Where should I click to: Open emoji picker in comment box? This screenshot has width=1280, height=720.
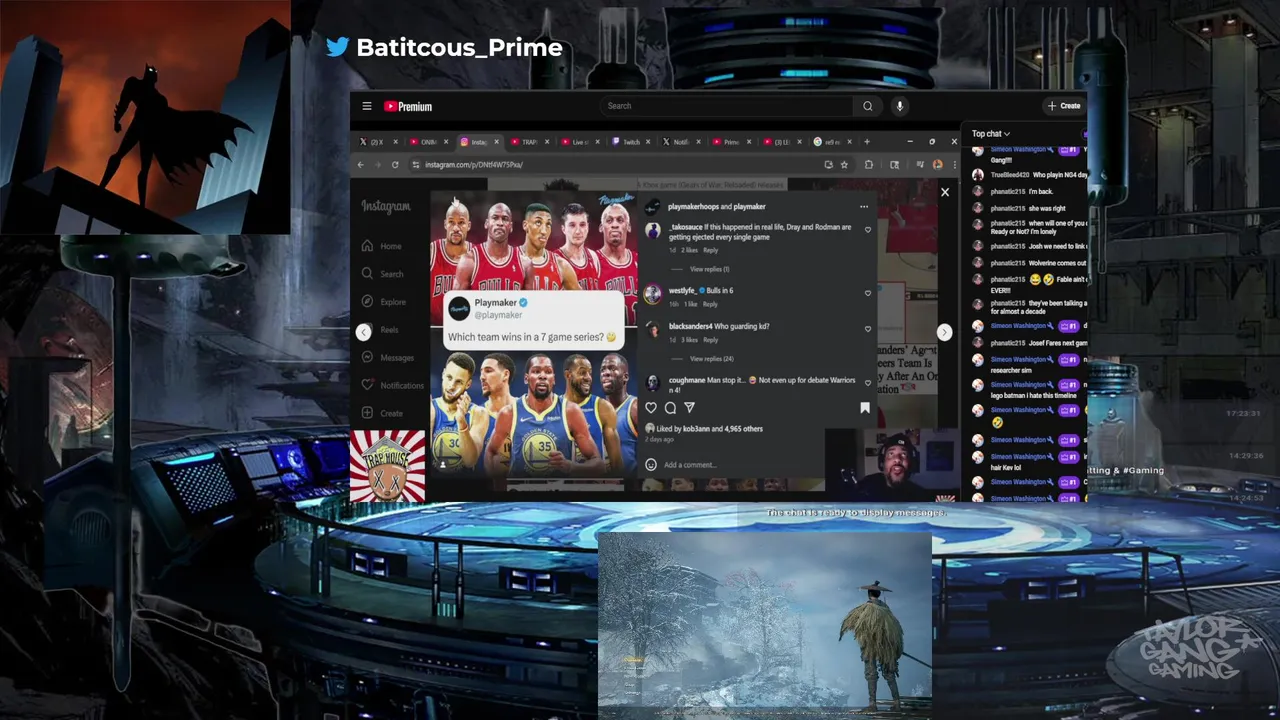coord(651,465)
